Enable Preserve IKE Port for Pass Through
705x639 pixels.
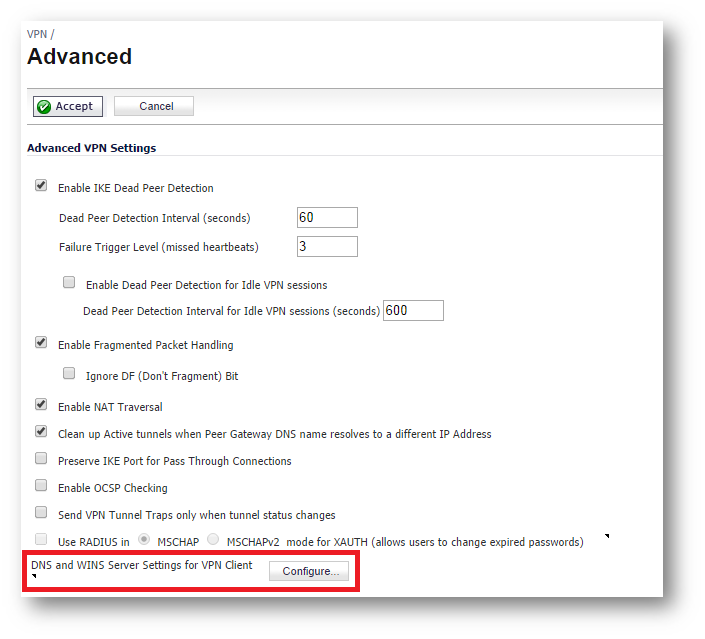[41, 459]
